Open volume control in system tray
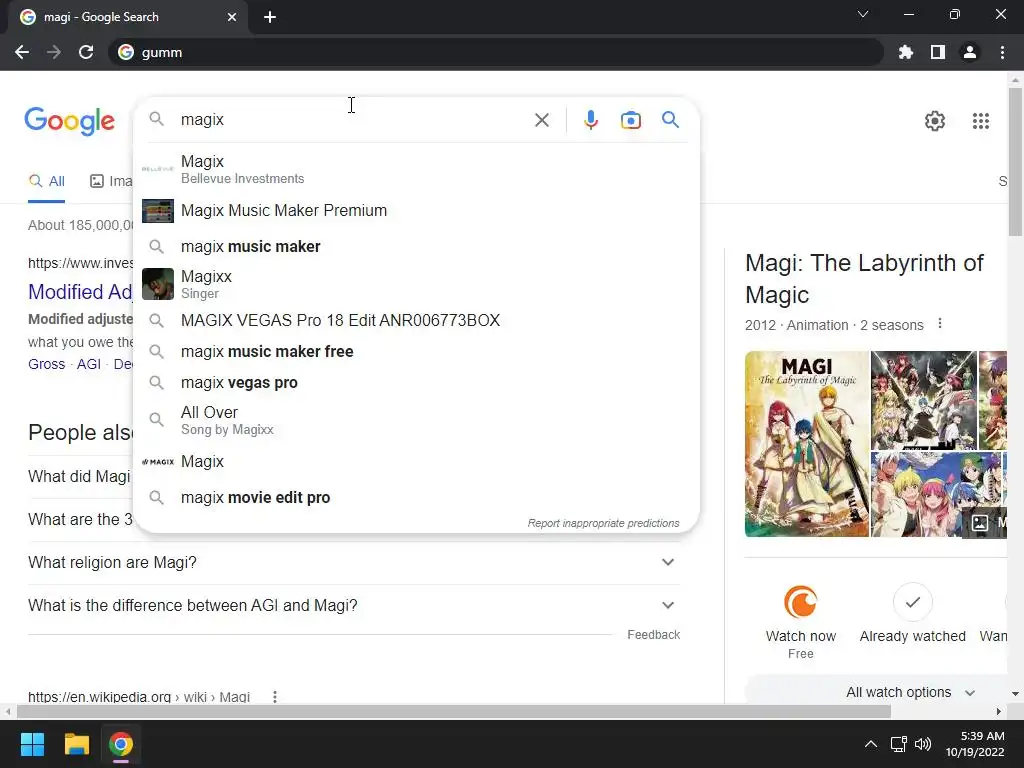 click(922, 744)
